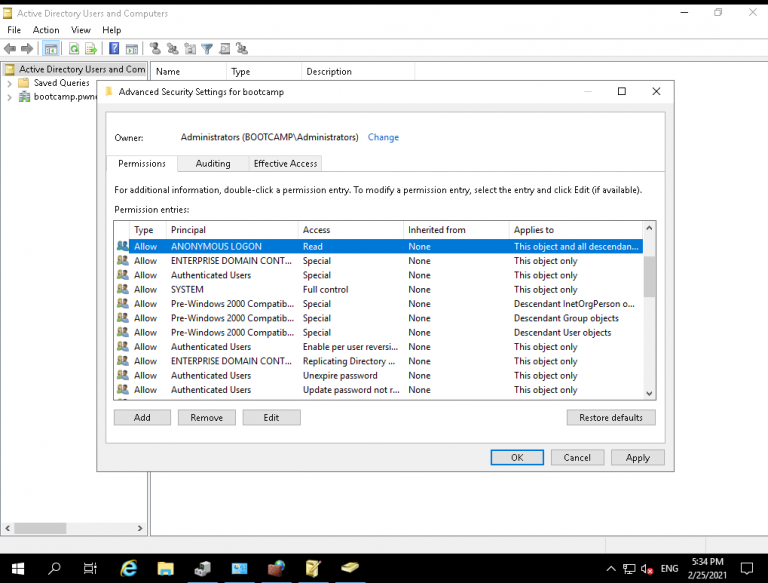Switch to the Auditing tab

pos(212,164)
